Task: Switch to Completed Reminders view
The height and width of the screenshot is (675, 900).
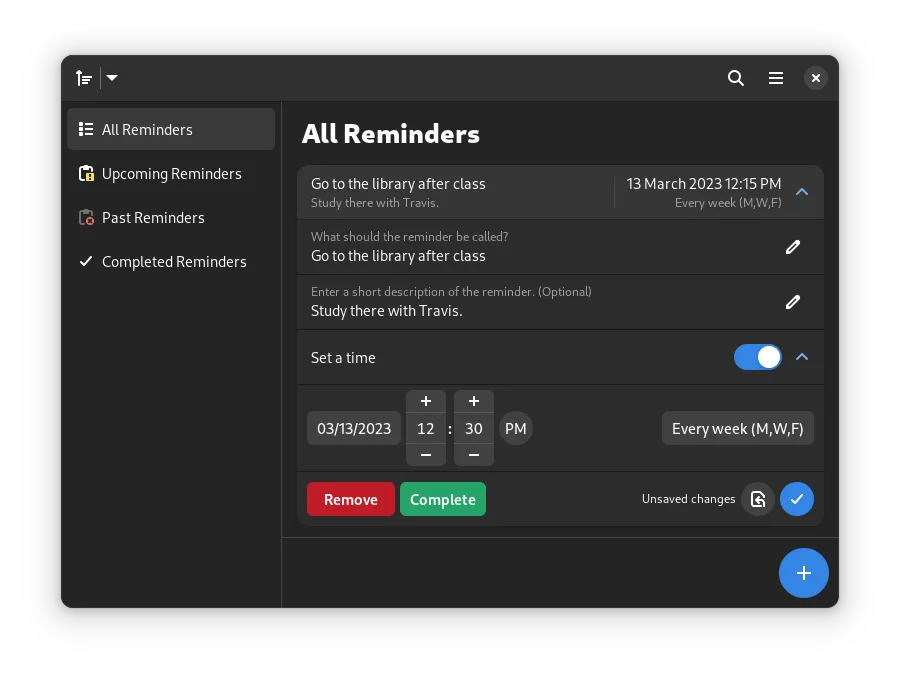Action: tap(173, 261)
